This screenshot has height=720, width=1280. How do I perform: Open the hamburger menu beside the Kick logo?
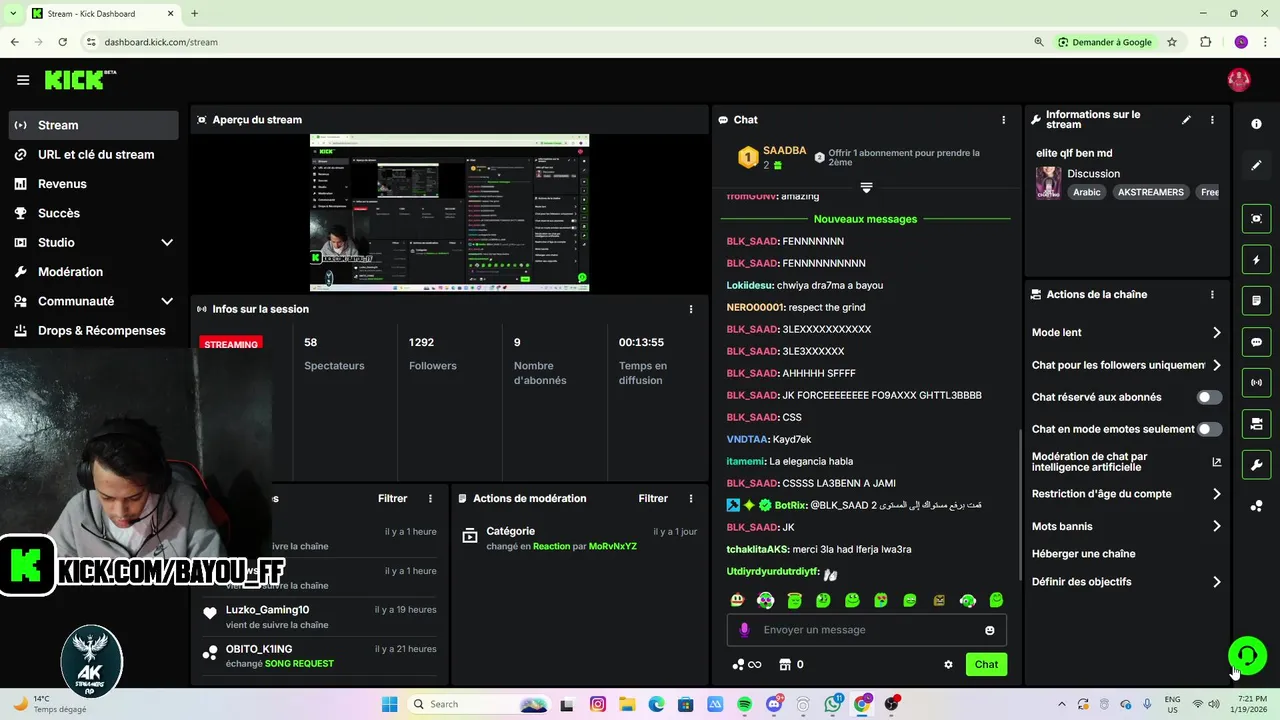pyautogui.click(x=23, y=80)
